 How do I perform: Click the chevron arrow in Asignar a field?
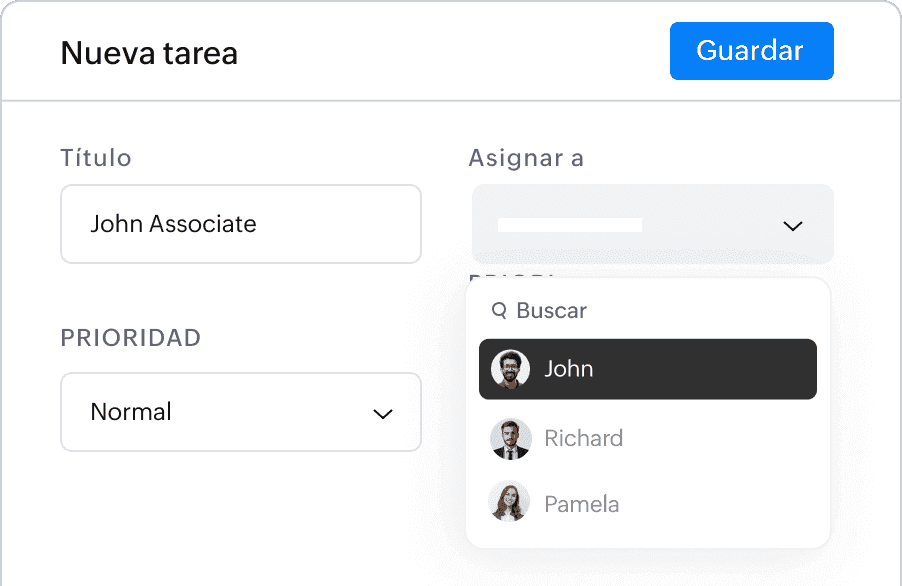tap(793, 226)
